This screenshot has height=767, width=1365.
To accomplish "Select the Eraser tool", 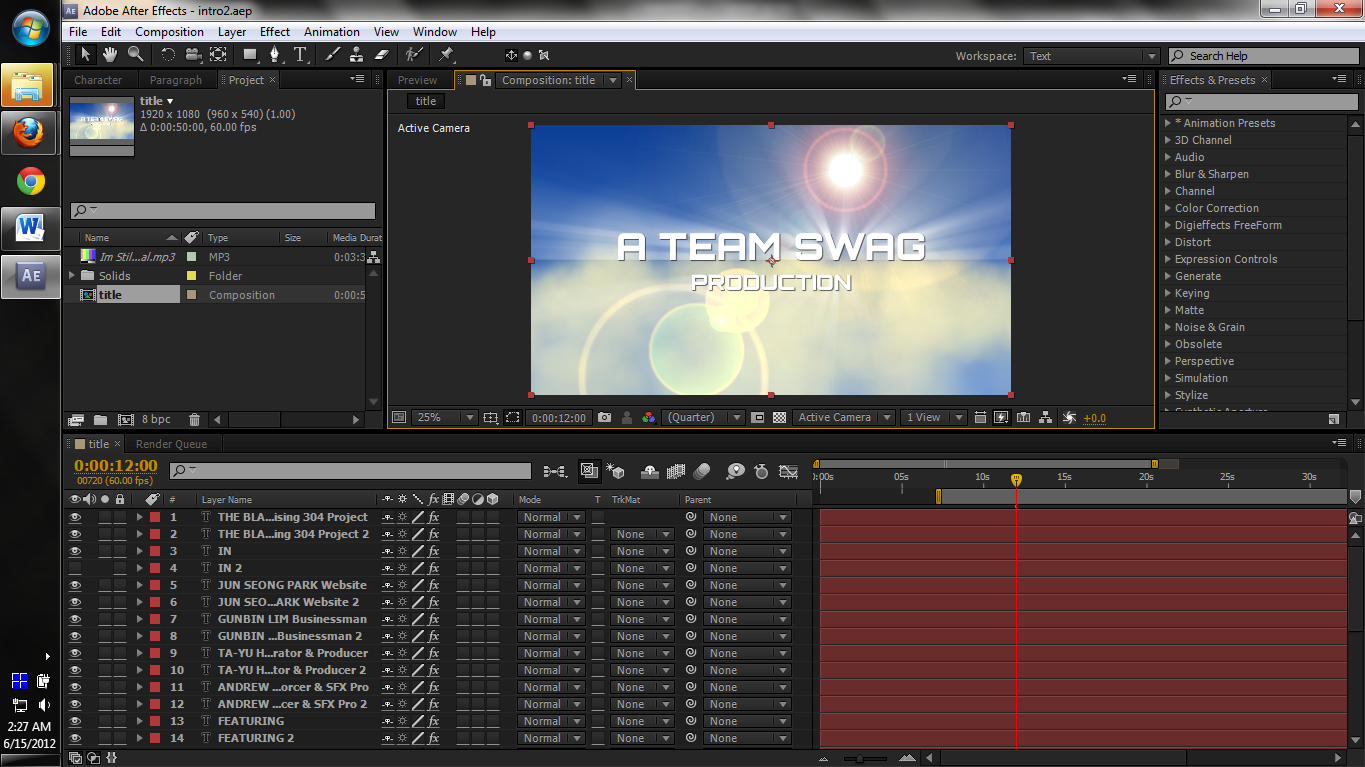I will point(381,55).
